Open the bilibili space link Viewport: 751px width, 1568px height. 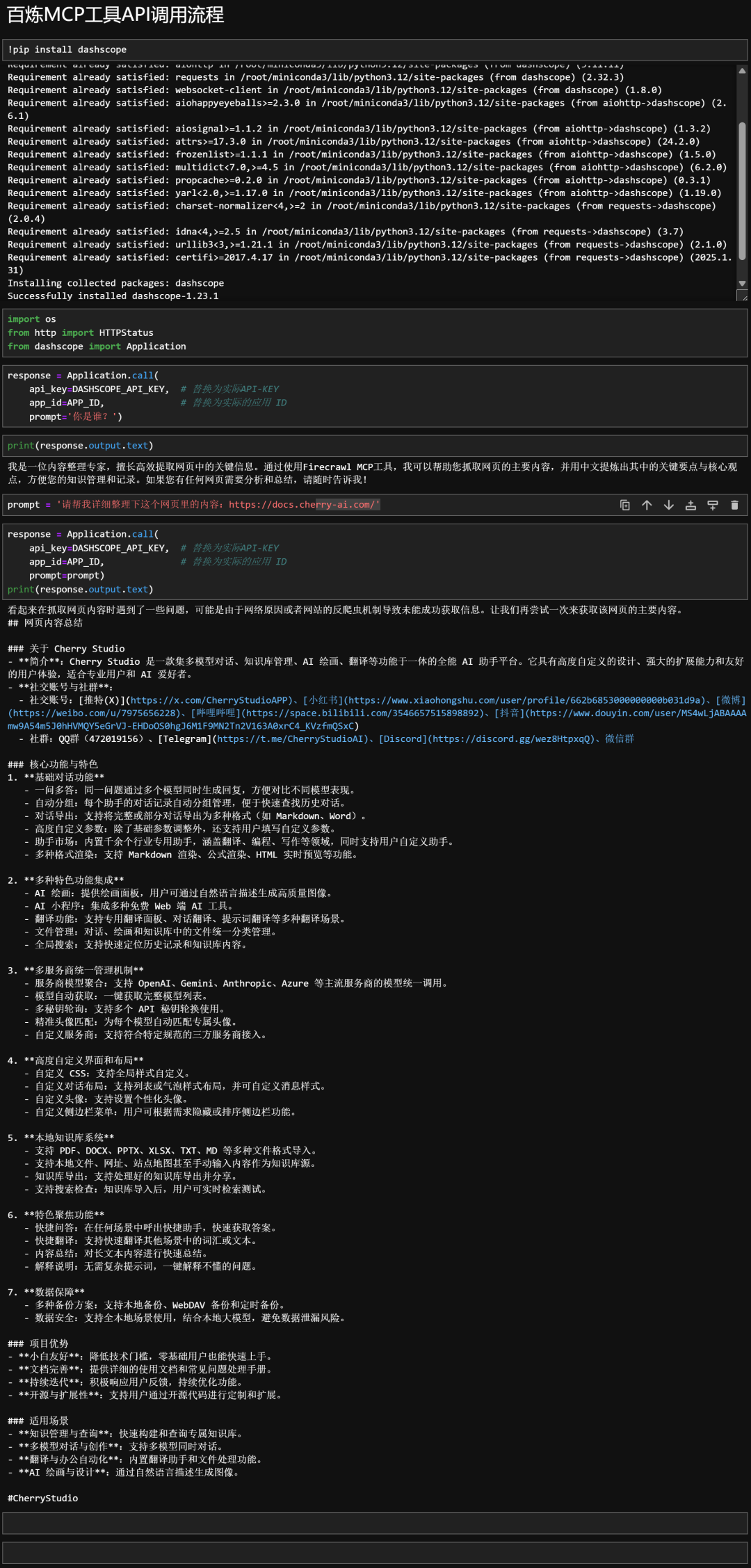point(363,713)
